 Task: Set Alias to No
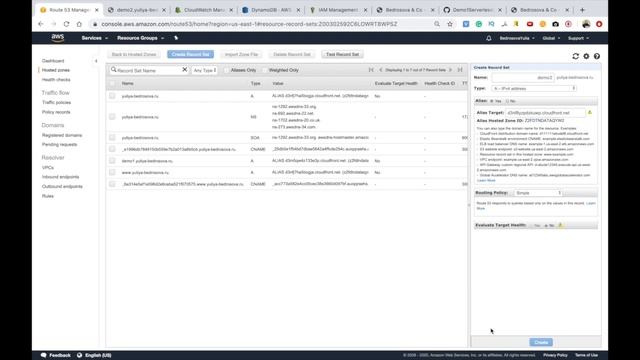coord(507,101)
